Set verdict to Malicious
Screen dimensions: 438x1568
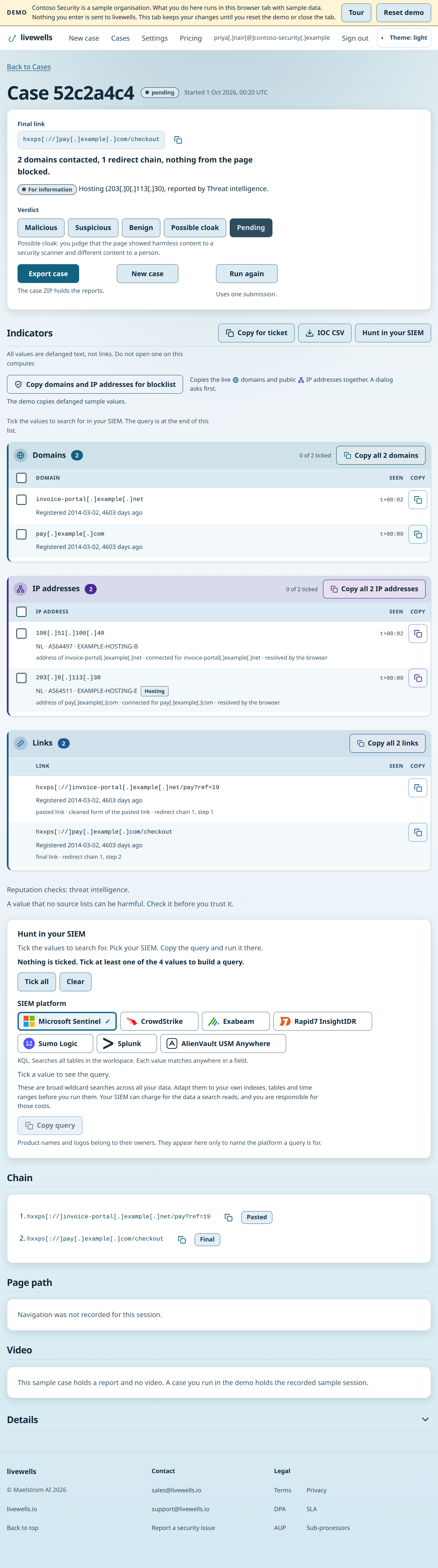tap(41, 228)
